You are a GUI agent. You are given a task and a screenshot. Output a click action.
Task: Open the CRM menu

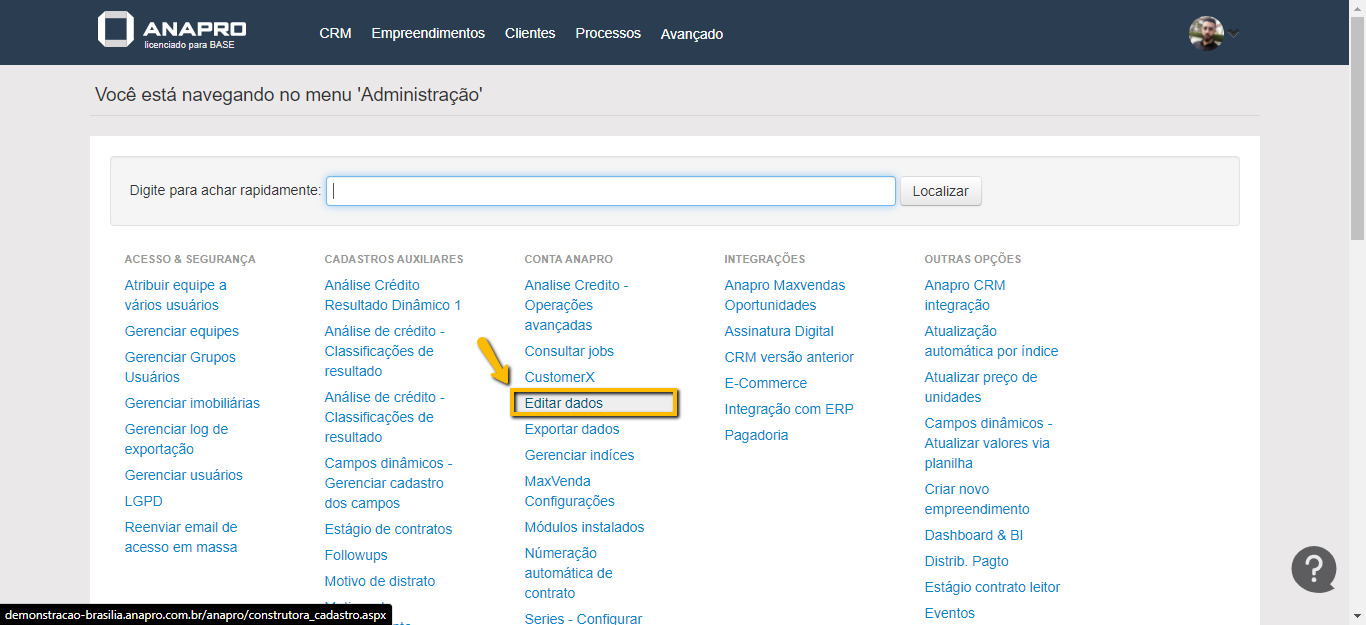coord(335,33)
